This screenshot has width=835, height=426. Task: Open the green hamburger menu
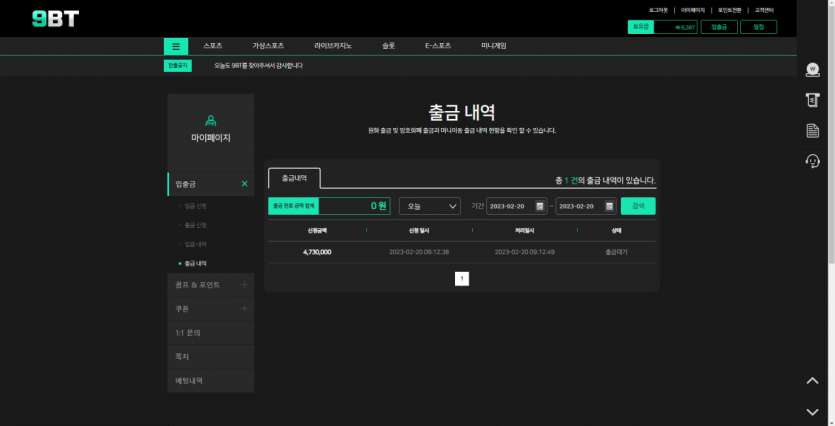point(176,46)
